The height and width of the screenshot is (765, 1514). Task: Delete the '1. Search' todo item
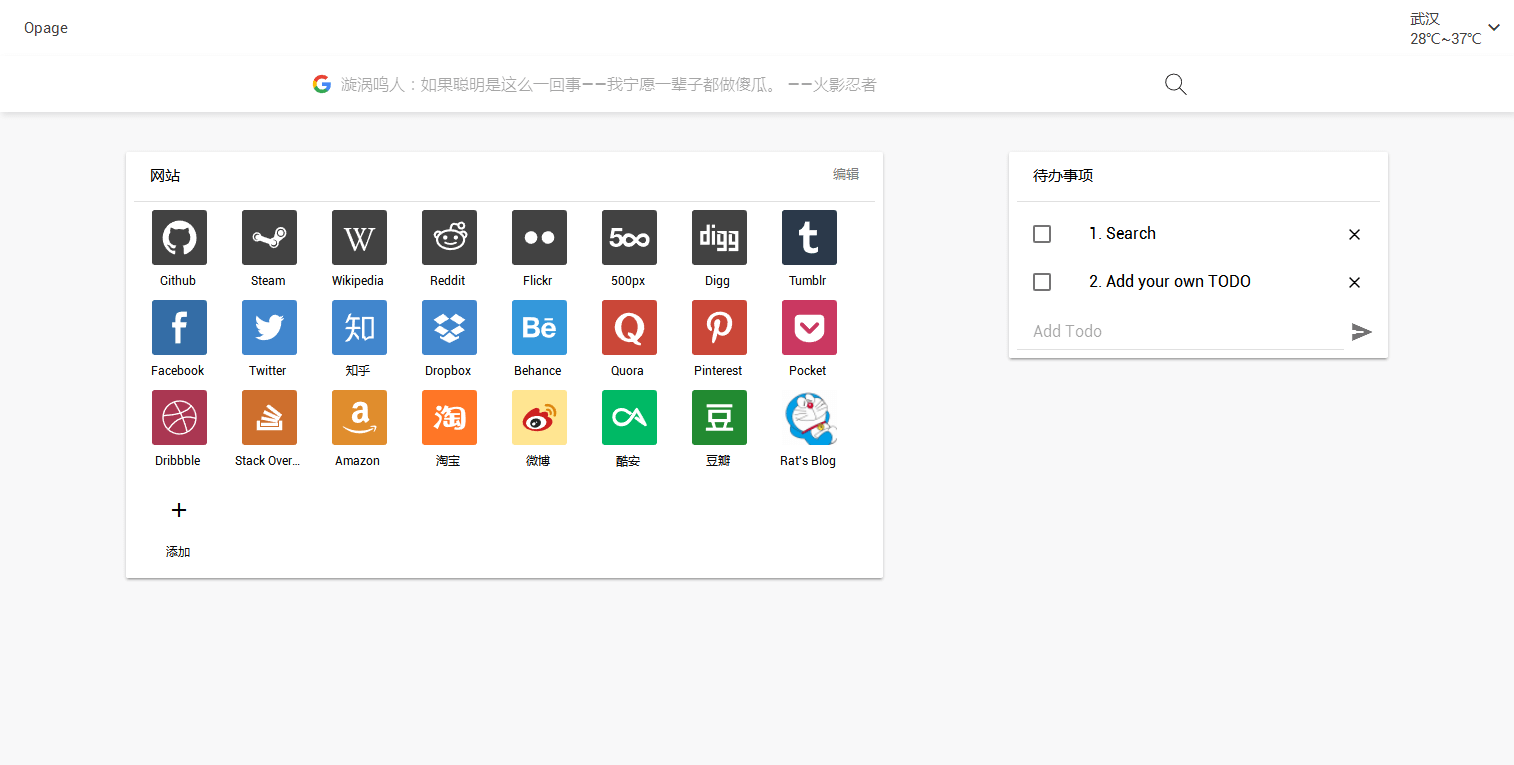point(1355,235)
